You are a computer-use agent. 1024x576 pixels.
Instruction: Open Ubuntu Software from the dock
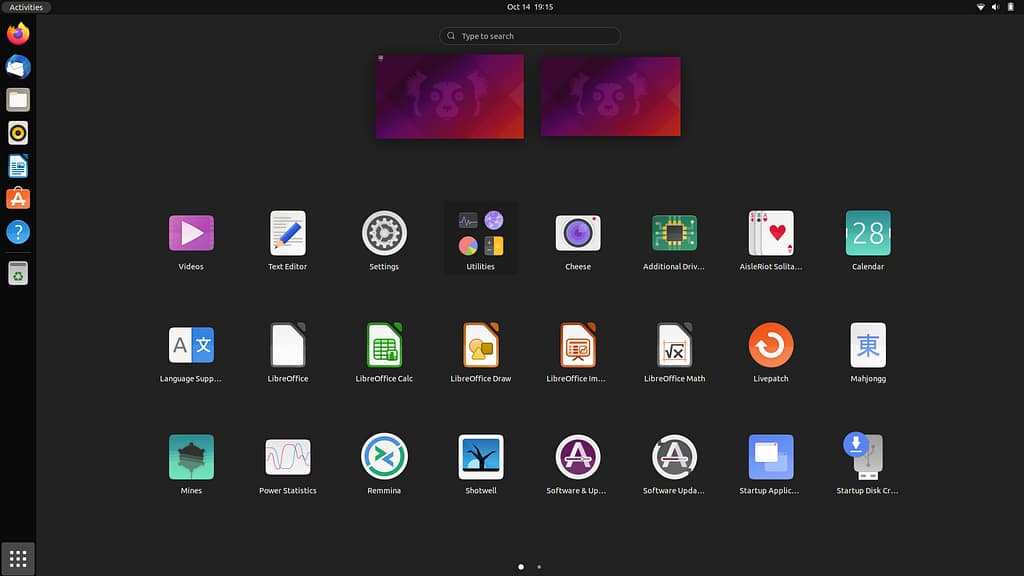pyautogui.click(x=17, y=198)
